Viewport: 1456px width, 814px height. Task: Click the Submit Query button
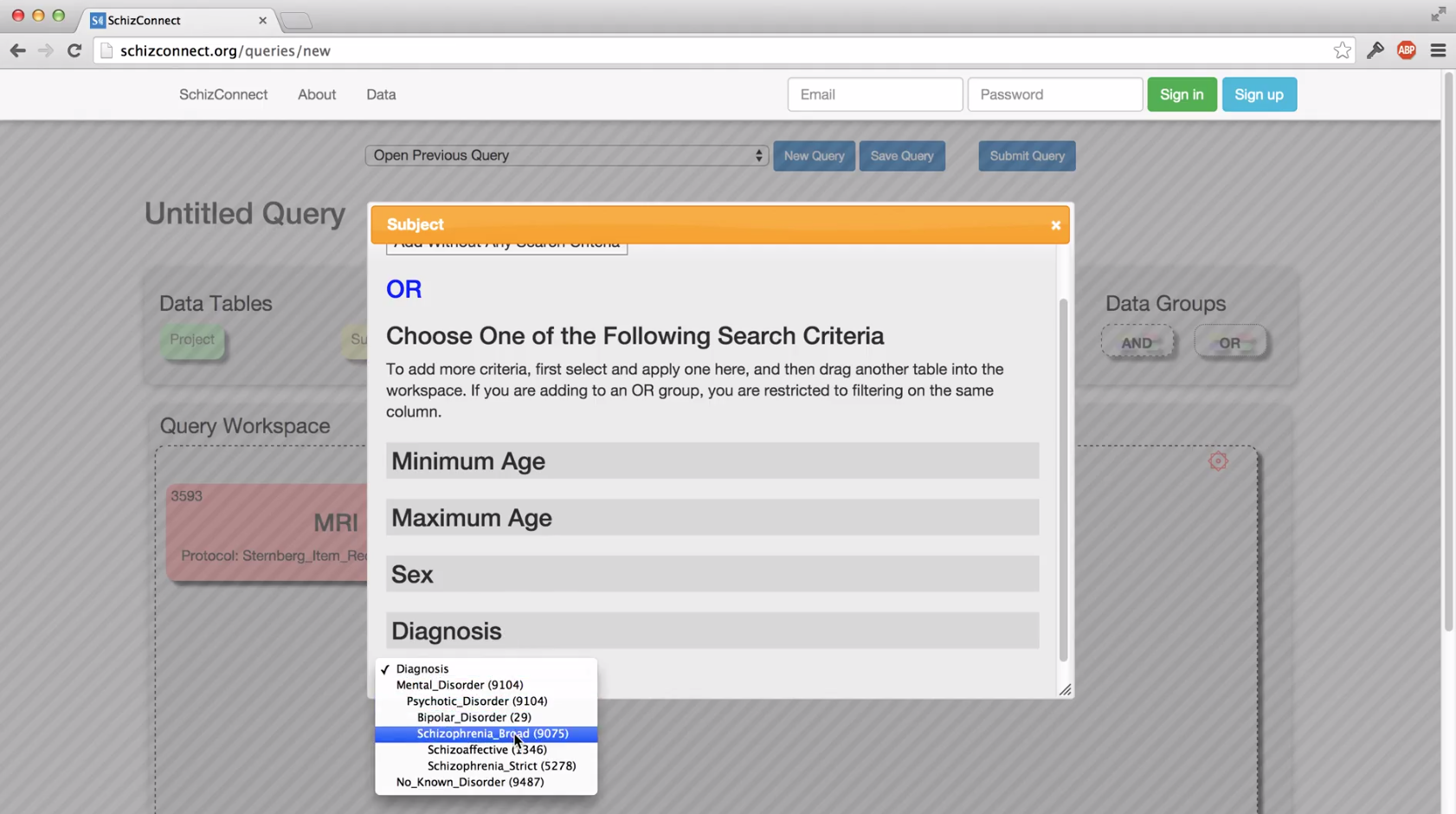point(1027,156)
